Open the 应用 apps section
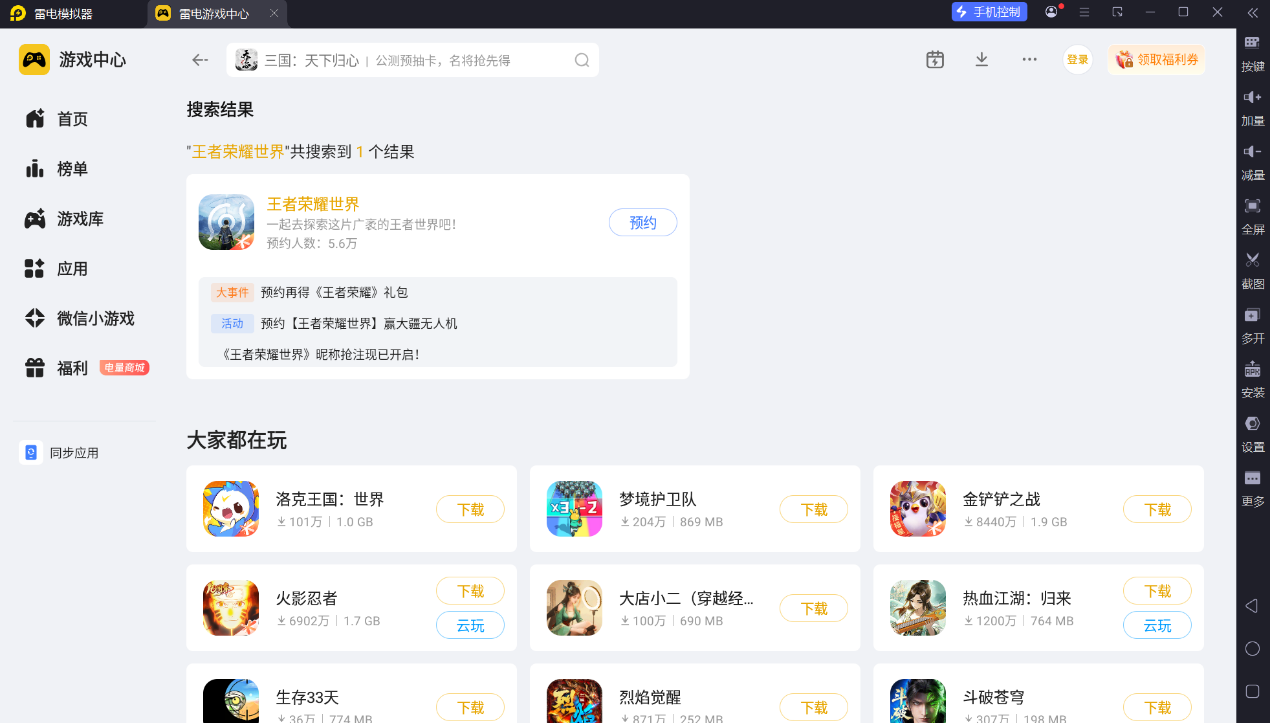 (x=57, y=269)
